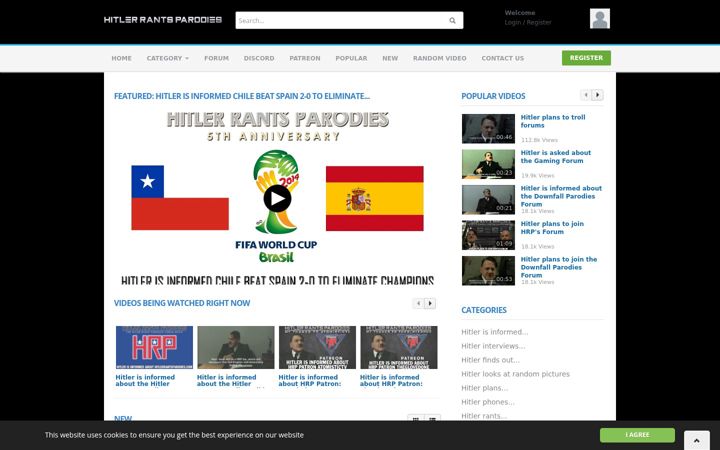
Task: Select 'Hitler interviews...' category
Action: coord(493,346)
